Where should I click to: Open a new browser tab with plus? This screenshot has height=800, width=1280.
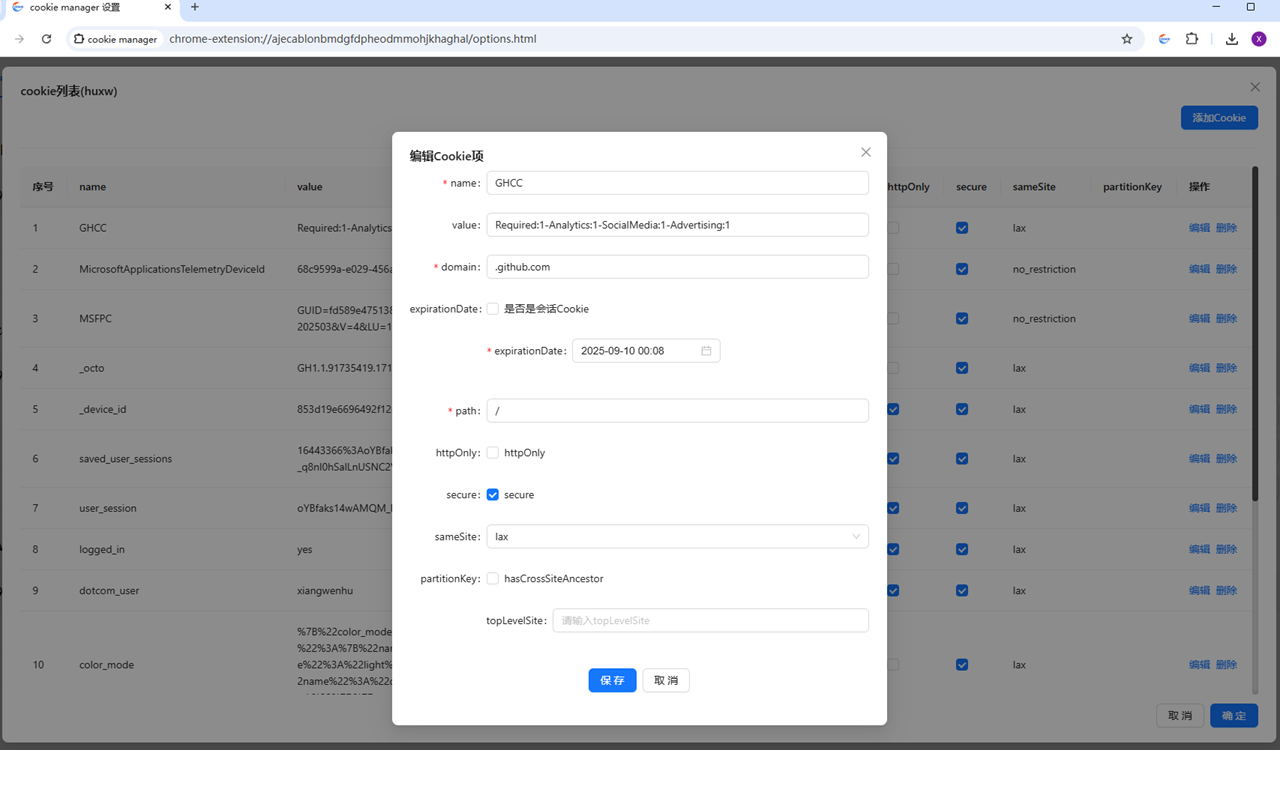coord(195,7)
